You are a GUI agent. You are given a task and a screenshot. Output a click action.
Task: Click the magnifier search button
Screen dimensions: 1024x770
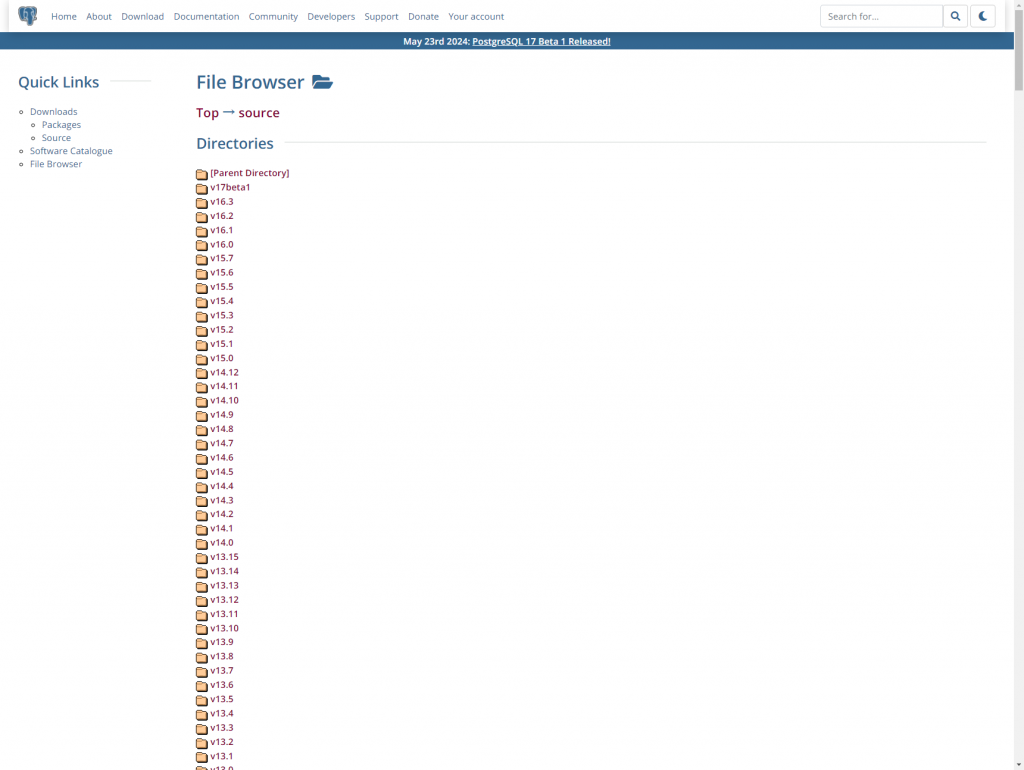tap(955, 16)
